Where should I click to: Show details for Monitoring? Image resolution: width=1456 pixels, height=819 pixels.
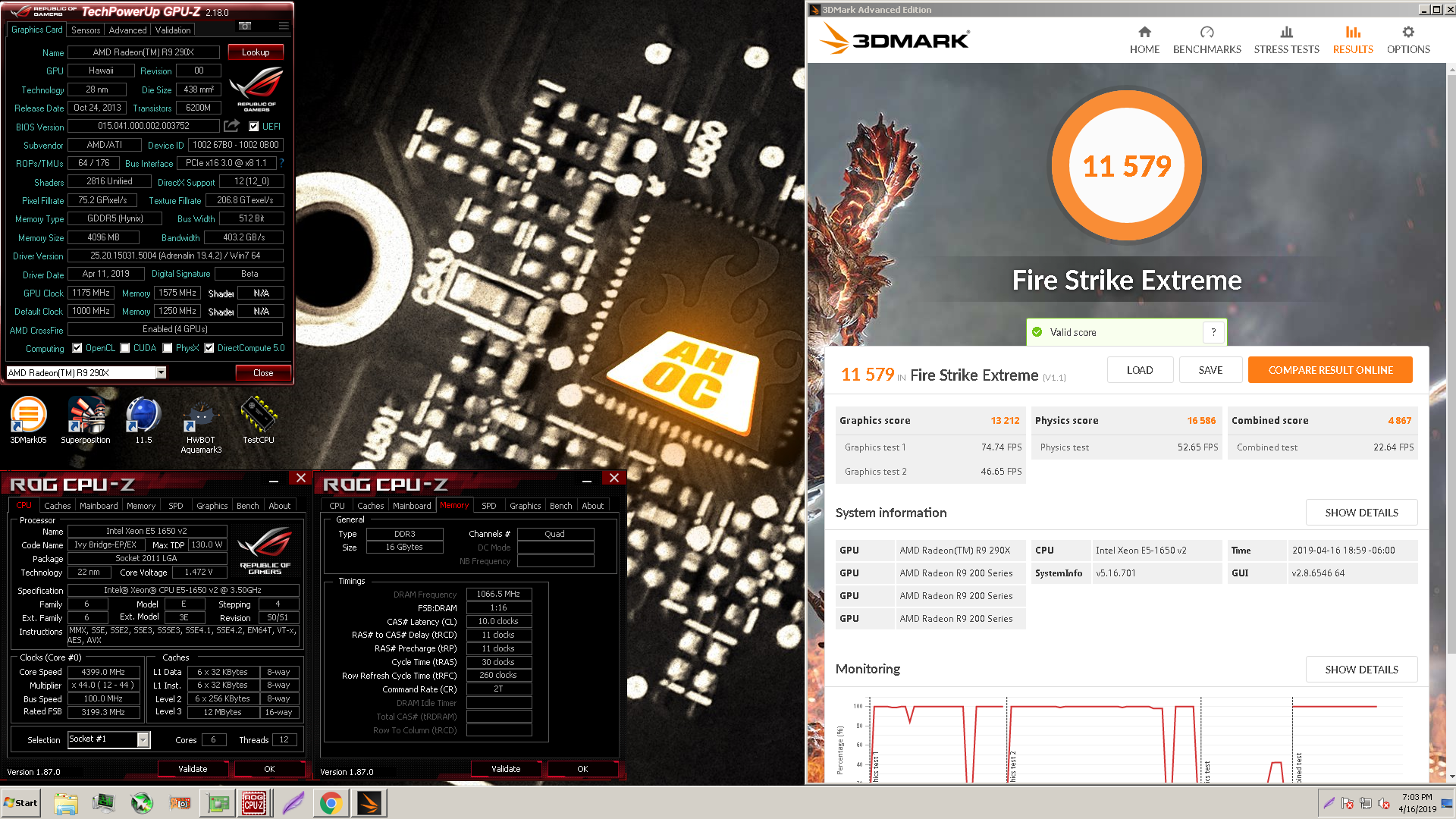1361,670
